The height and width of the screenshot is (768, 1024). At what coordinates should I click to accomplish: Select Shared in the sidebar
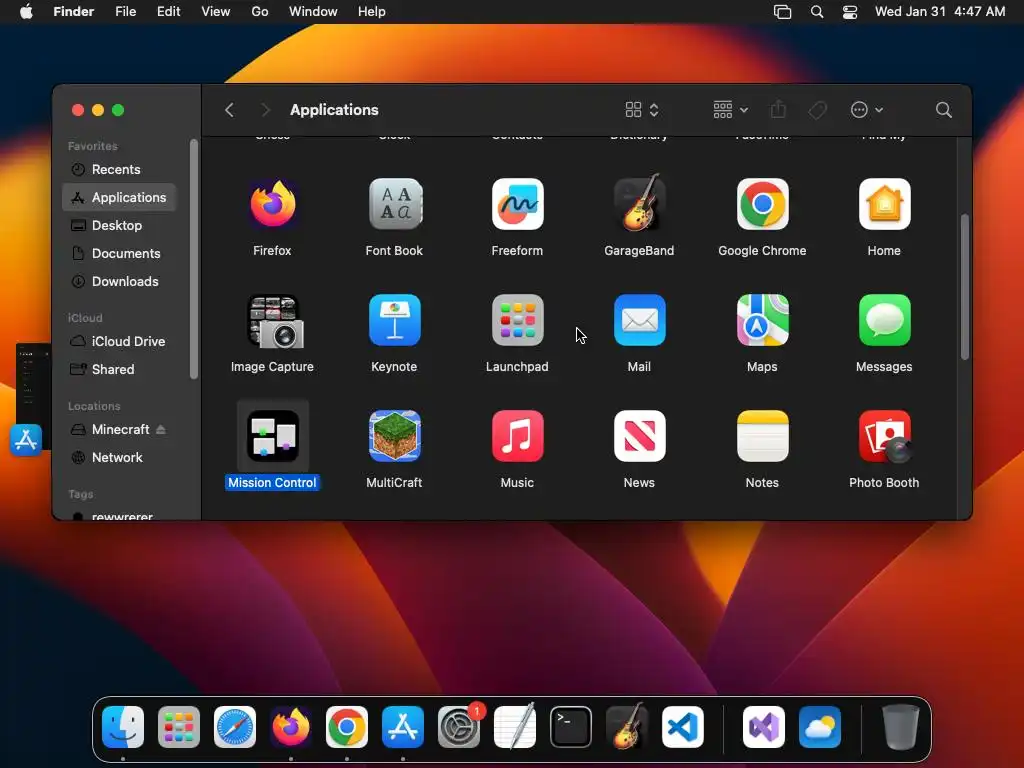pos(119,370)
